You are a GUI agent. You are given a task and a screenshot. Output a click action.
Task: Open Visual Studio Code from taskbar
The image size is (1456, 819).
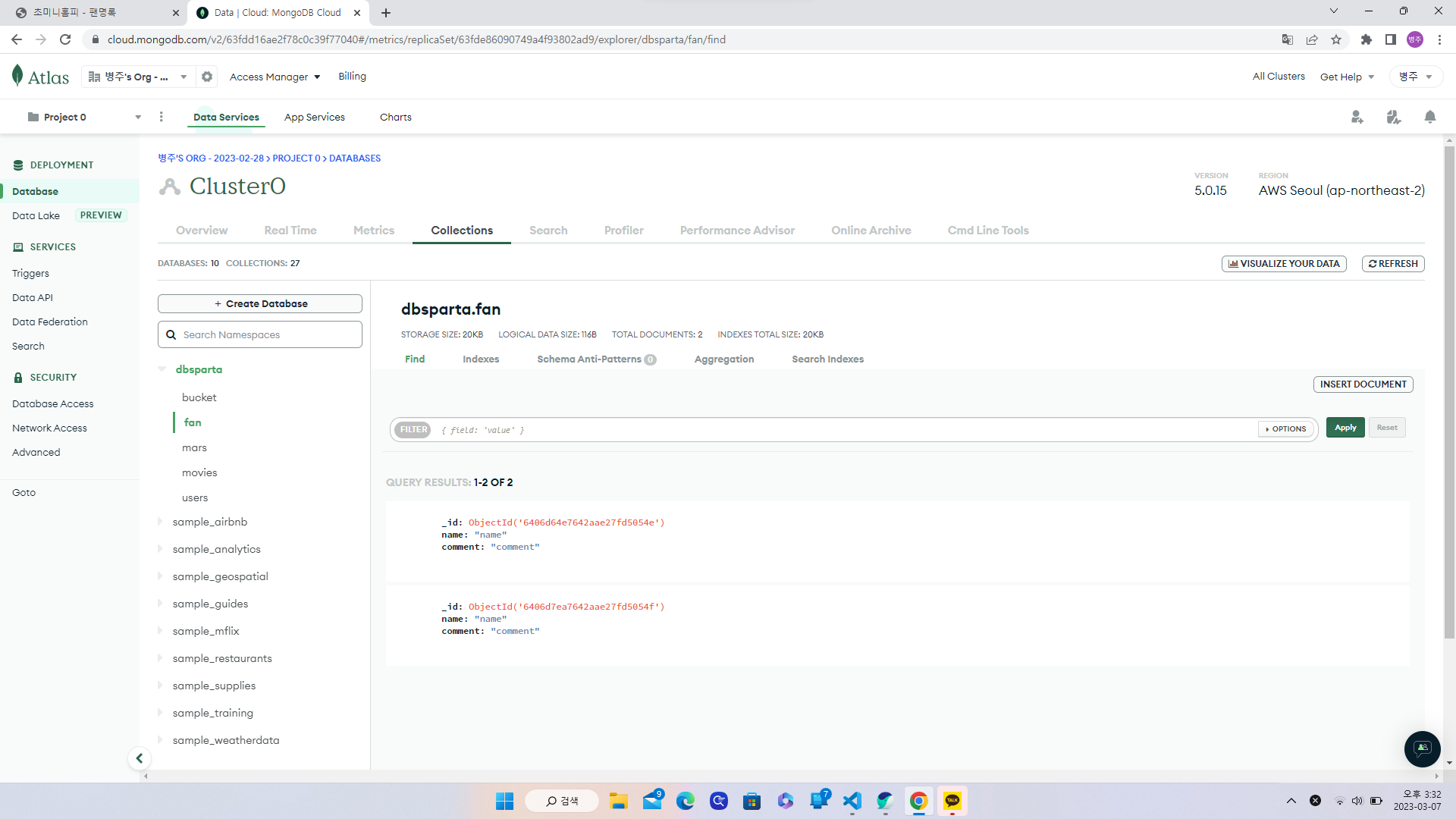pos(852,801)
